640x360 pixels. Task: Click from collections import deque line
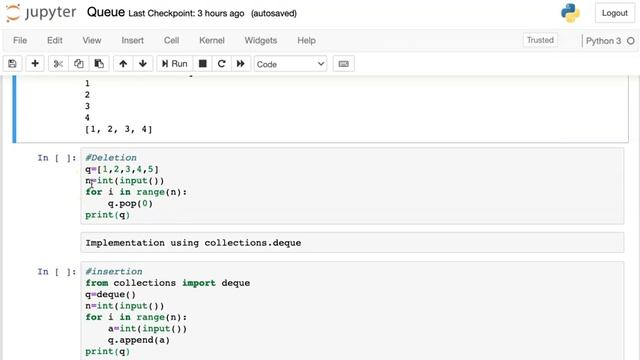168,283
